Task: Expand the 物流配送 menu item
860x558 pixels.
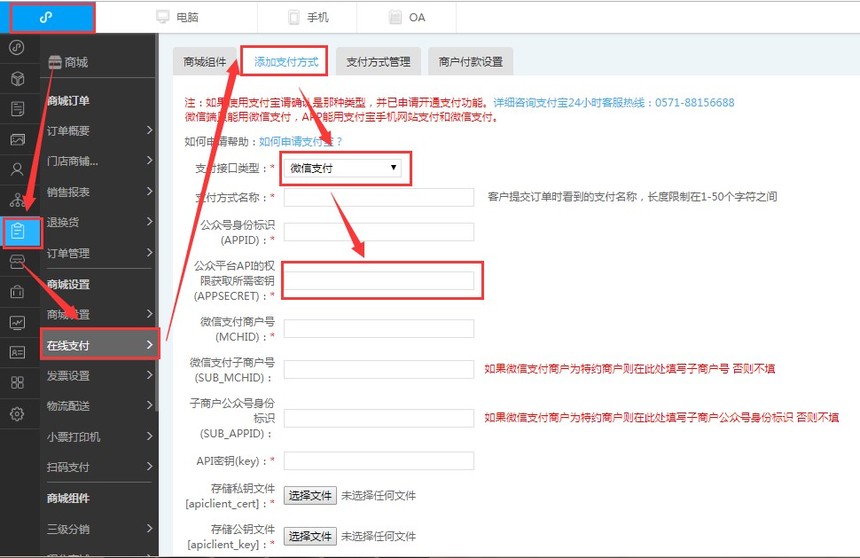Action: (99, 405)
